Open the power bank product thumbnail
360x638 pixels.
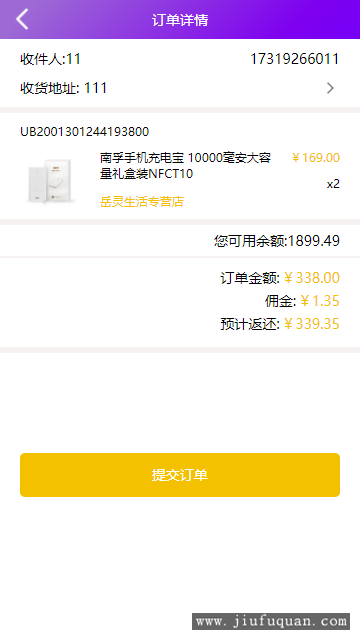pos(51,180)
